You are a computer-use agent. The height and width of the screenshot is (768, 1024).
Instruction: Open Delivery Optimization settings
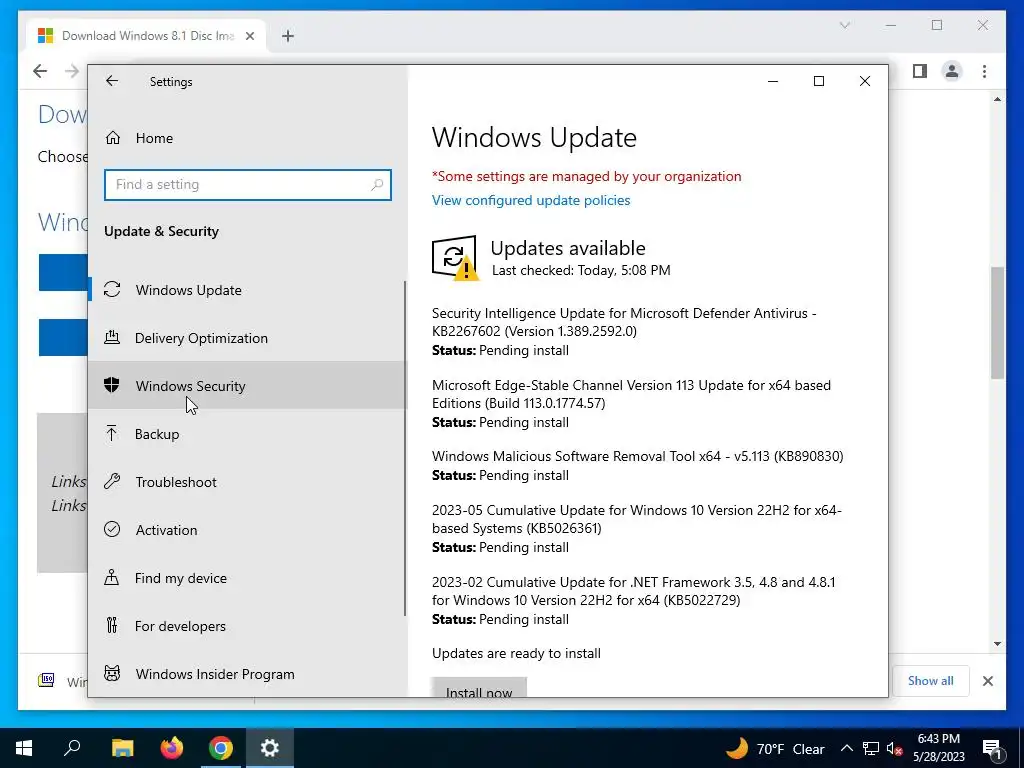(x=247, y=338)
